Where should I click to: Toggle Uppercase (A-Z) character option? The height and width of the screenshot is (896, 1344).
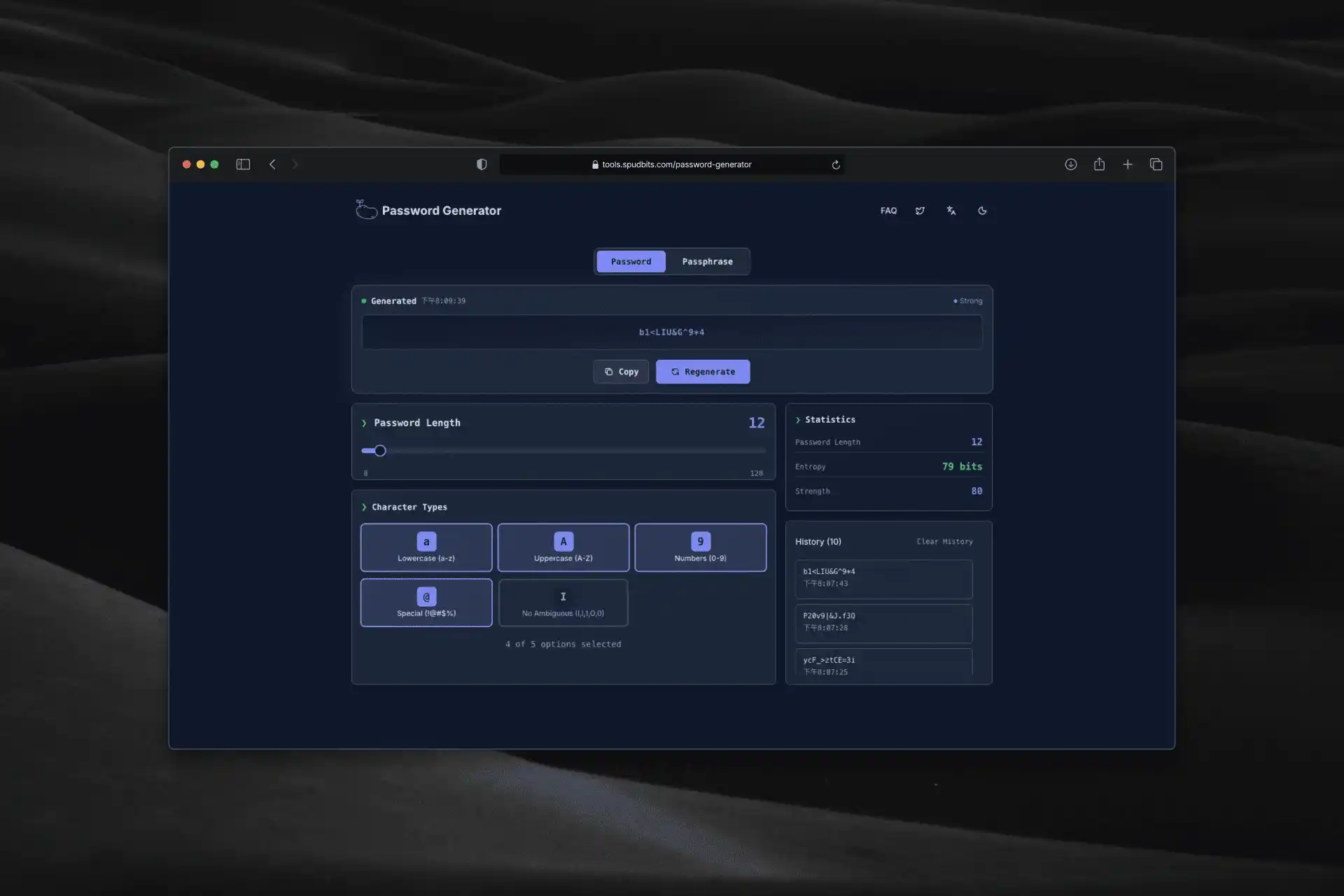tap(563, 547)
